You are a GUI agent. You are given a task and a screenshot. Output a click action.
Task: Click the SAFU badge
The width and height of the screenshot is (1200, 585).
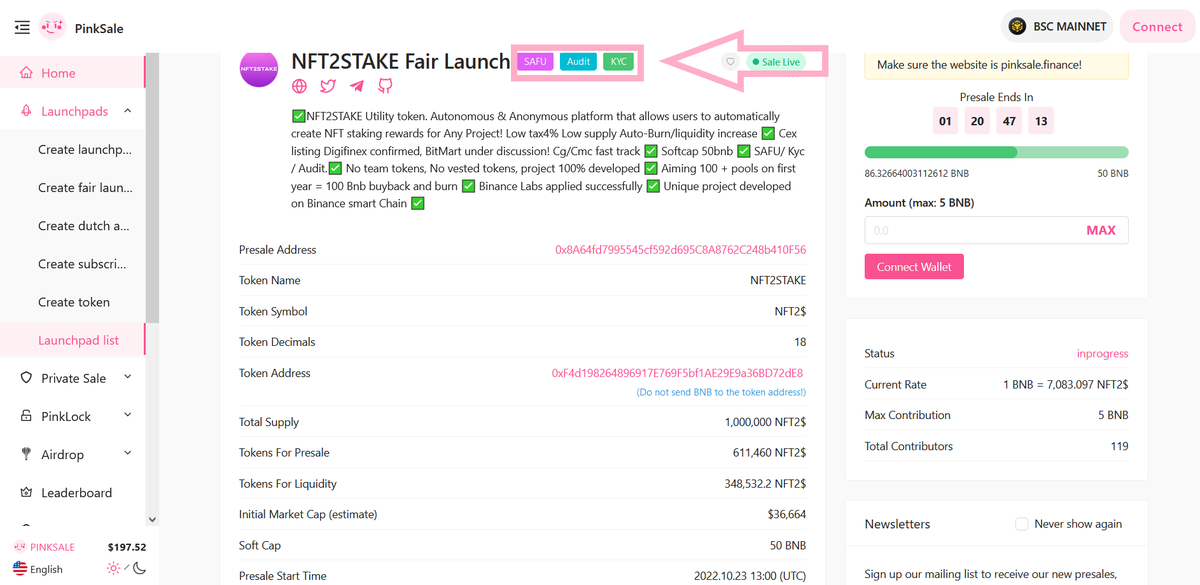[535, 62]
